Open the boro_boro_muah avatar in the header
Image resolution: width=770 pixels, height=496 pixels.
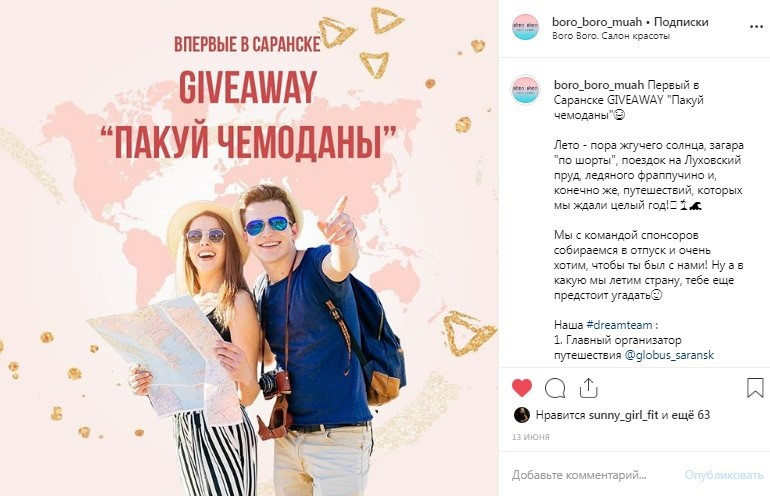tap(525, 27)
